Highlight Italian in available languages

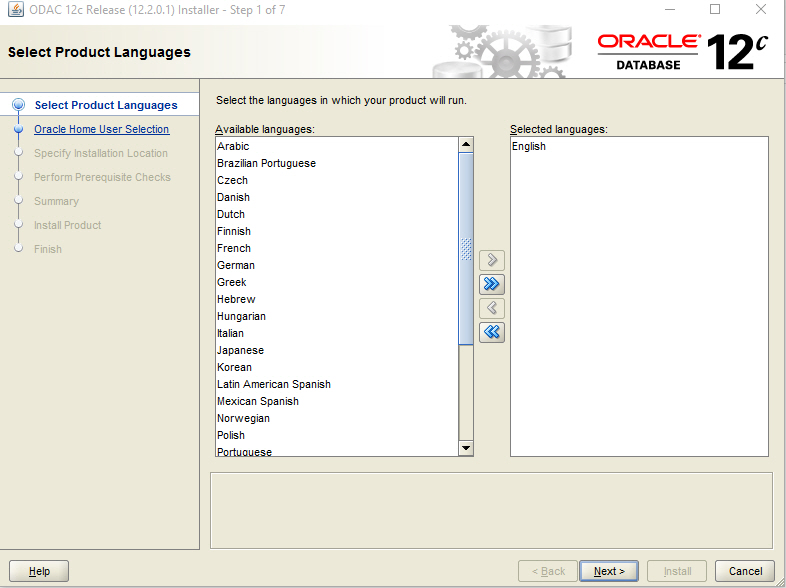337,333
